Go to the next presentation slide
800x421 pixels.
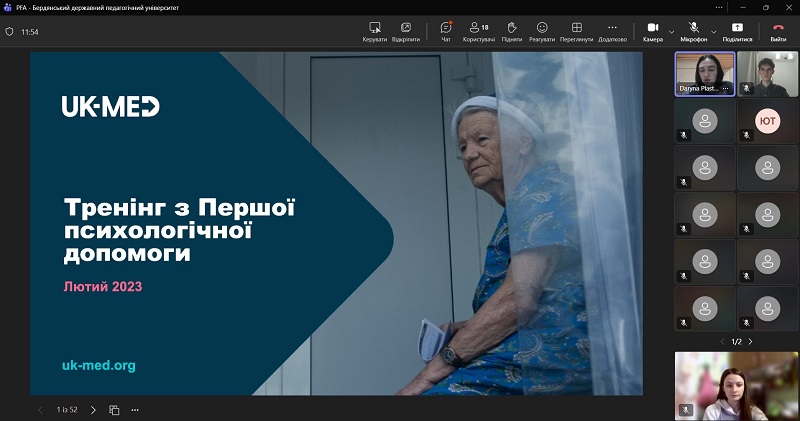(x=93, y=409)
